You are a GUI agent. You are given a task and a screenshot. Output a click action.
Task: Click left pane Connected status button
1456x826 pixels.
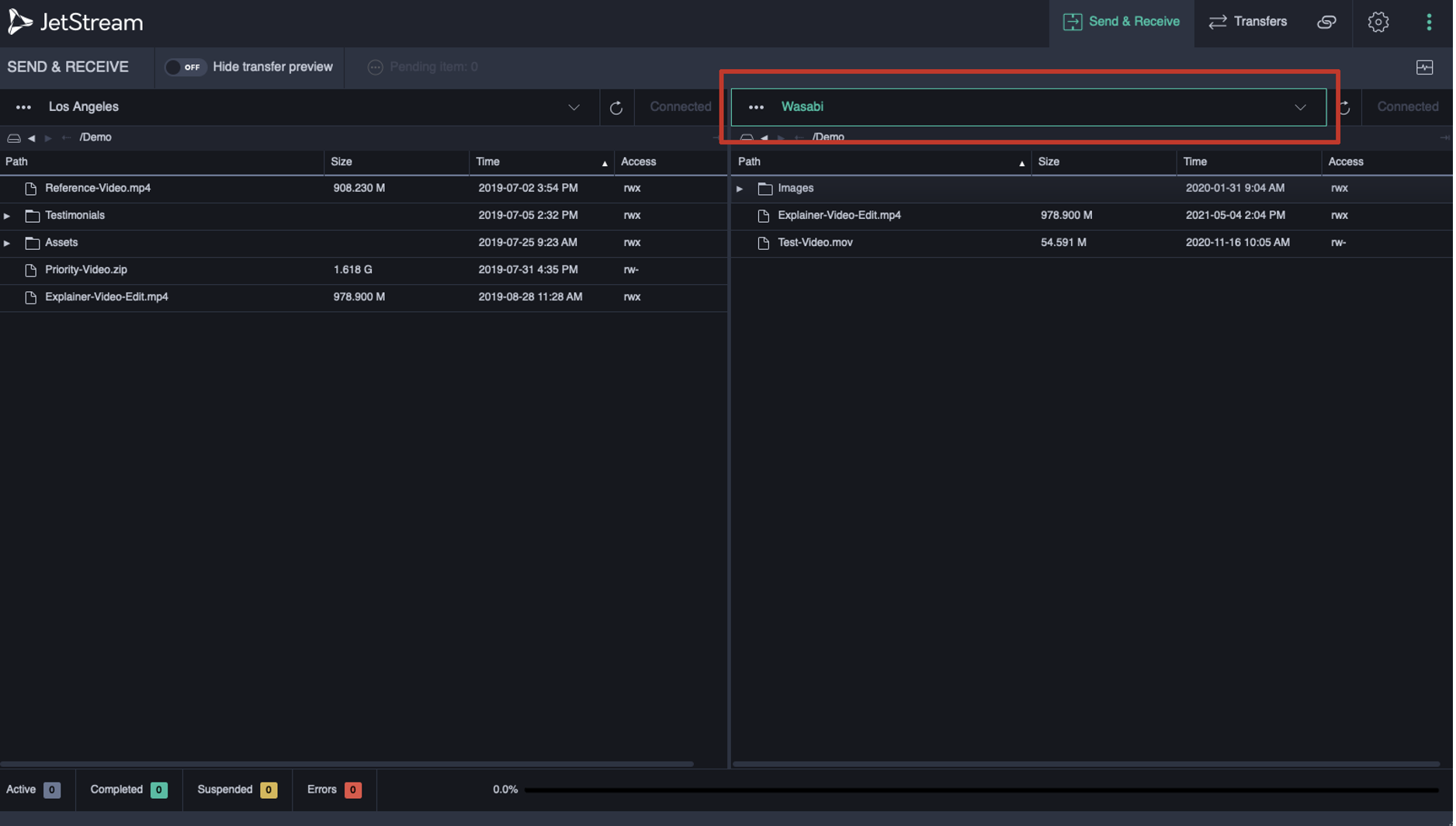(x=682, y=107)
